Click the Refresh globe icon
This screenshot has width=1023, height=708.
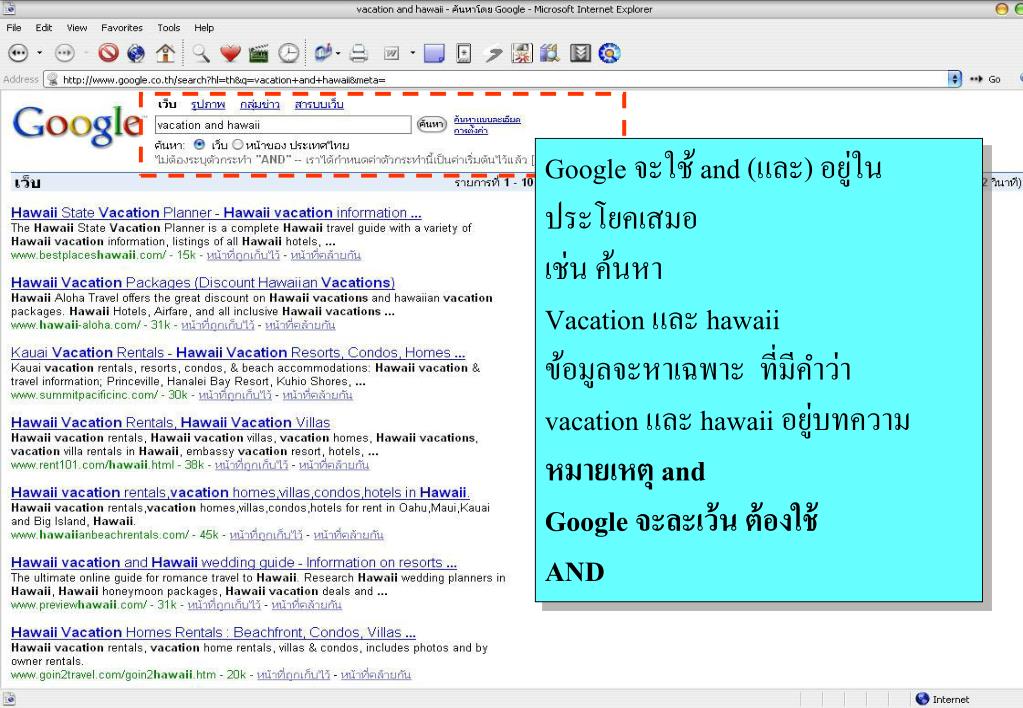click(x=136, y=53)
